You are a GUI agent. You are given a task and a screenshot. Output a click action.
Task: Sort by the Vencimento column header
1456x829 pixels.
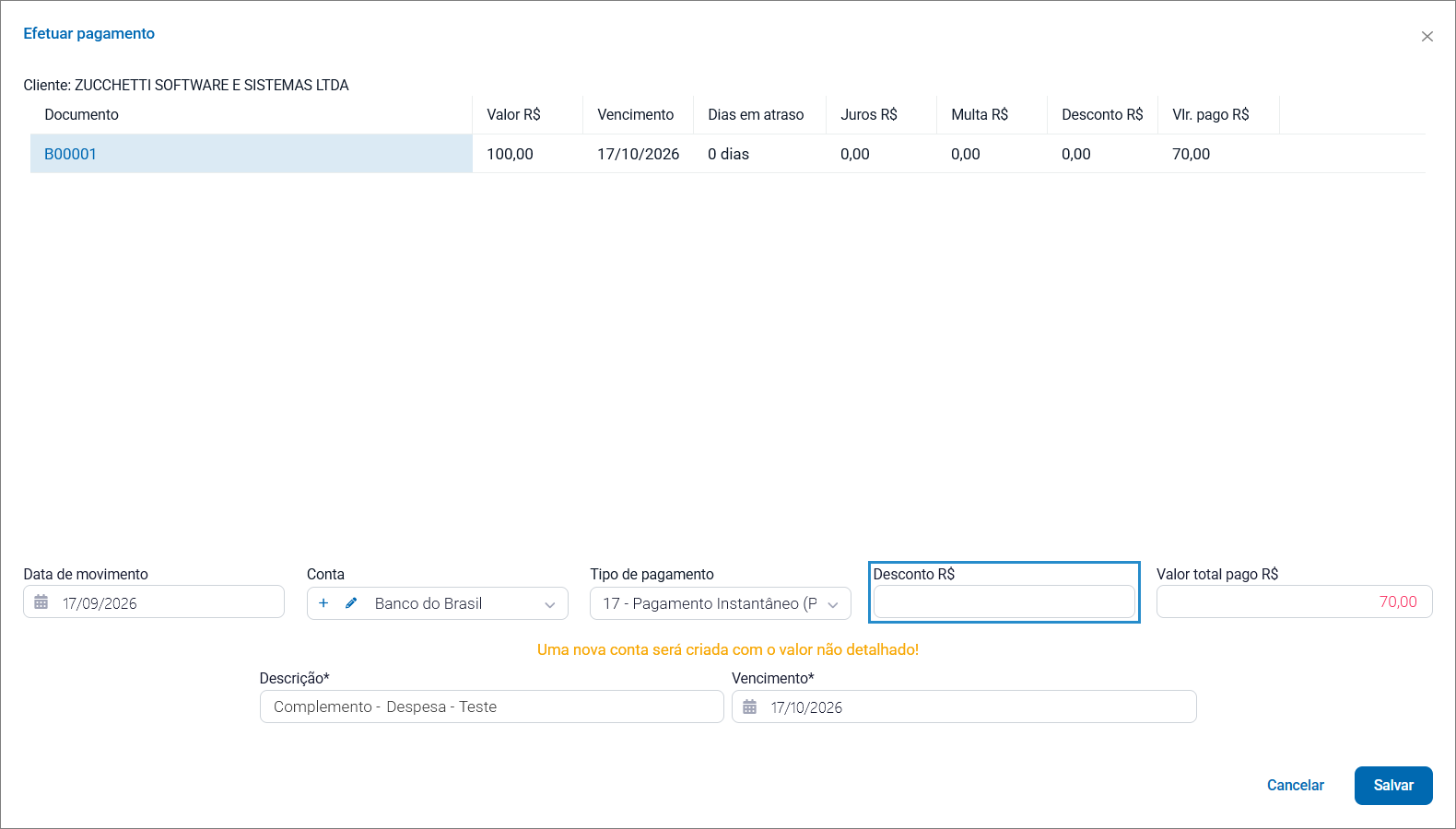(x=636, y=114)
